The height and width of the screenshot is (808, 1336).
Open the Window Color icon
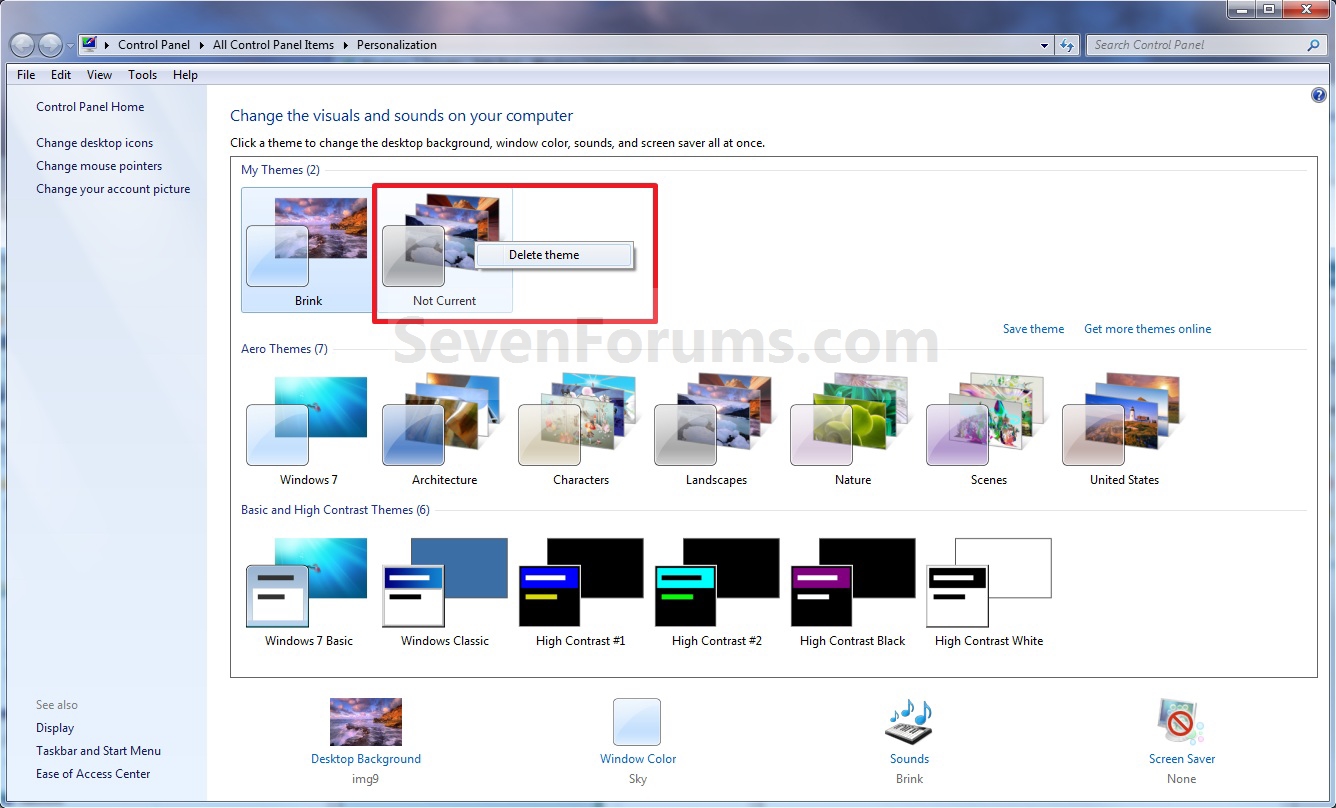[x=637, y=721]
